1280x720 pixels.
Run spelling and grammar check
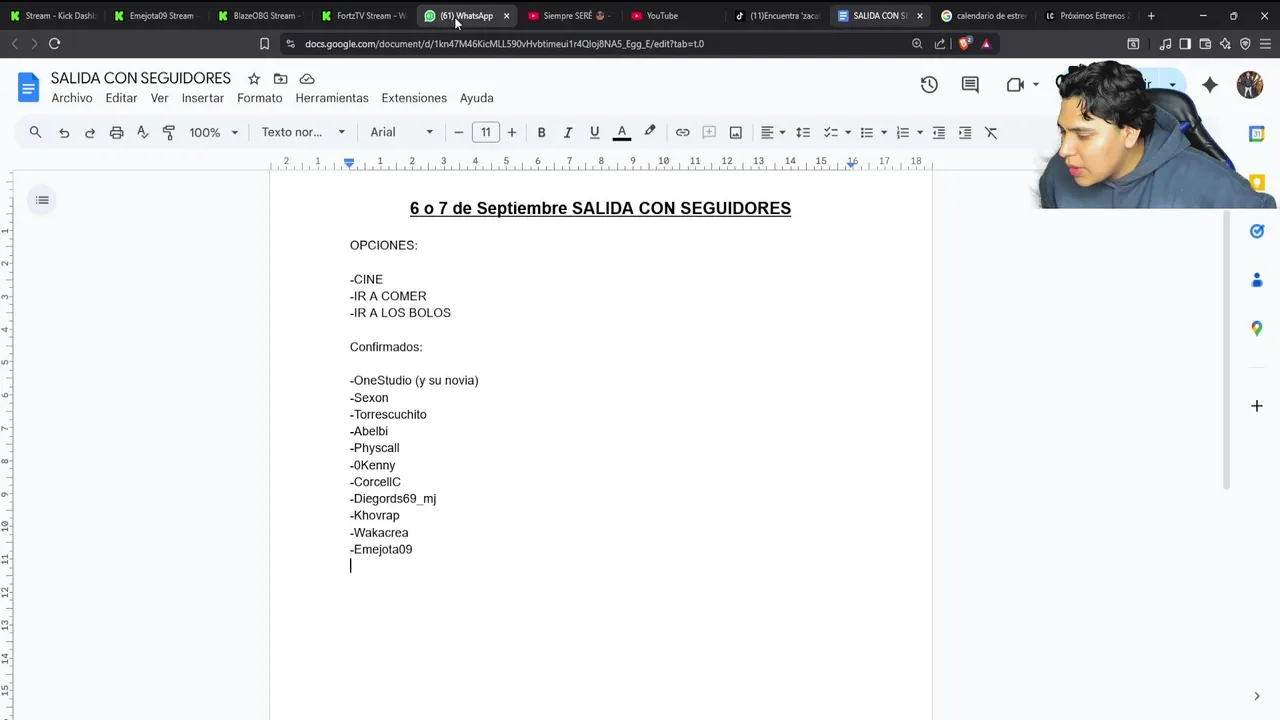click(142, 132)
